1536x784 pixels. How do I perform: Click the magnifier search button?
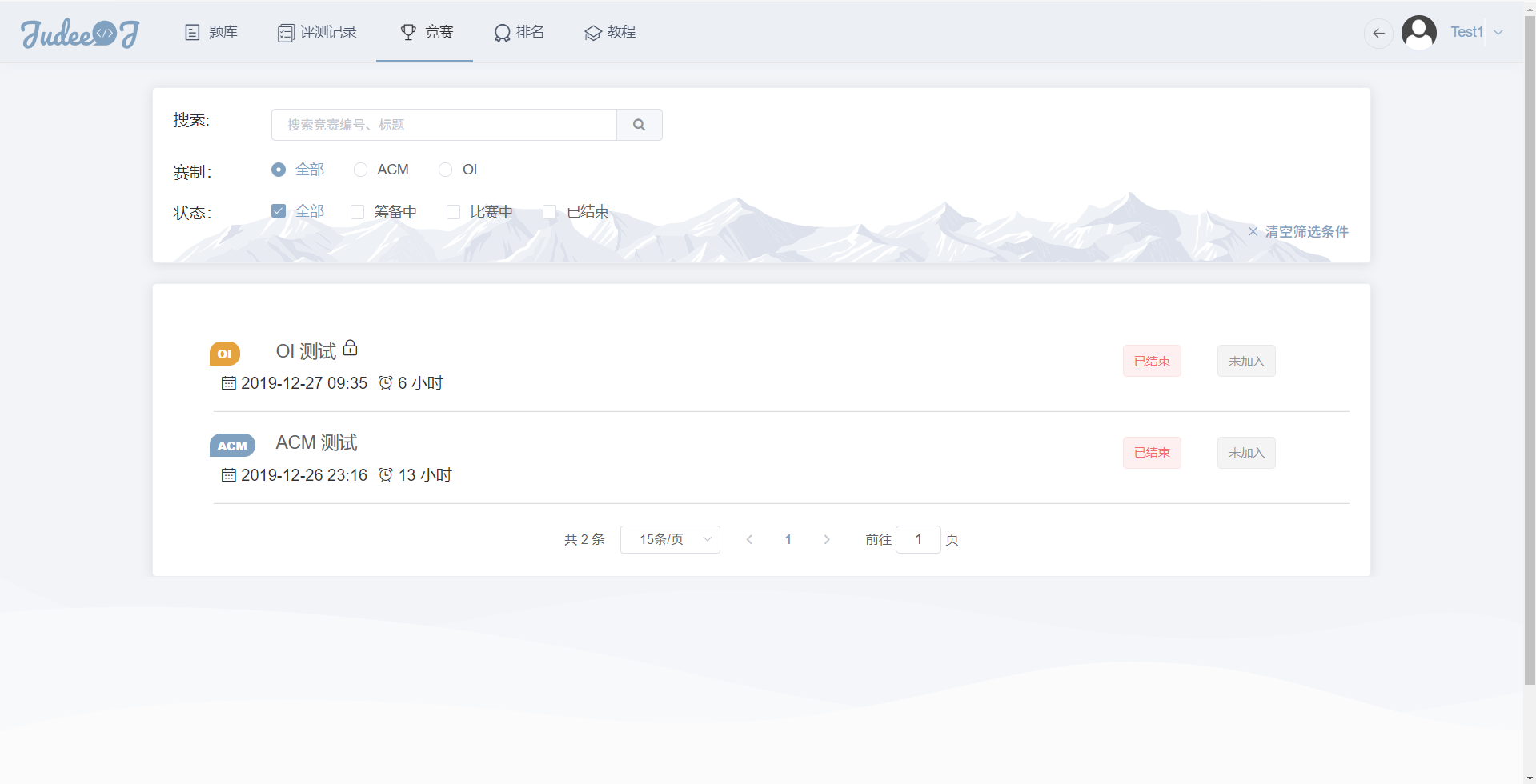[639, 125]
